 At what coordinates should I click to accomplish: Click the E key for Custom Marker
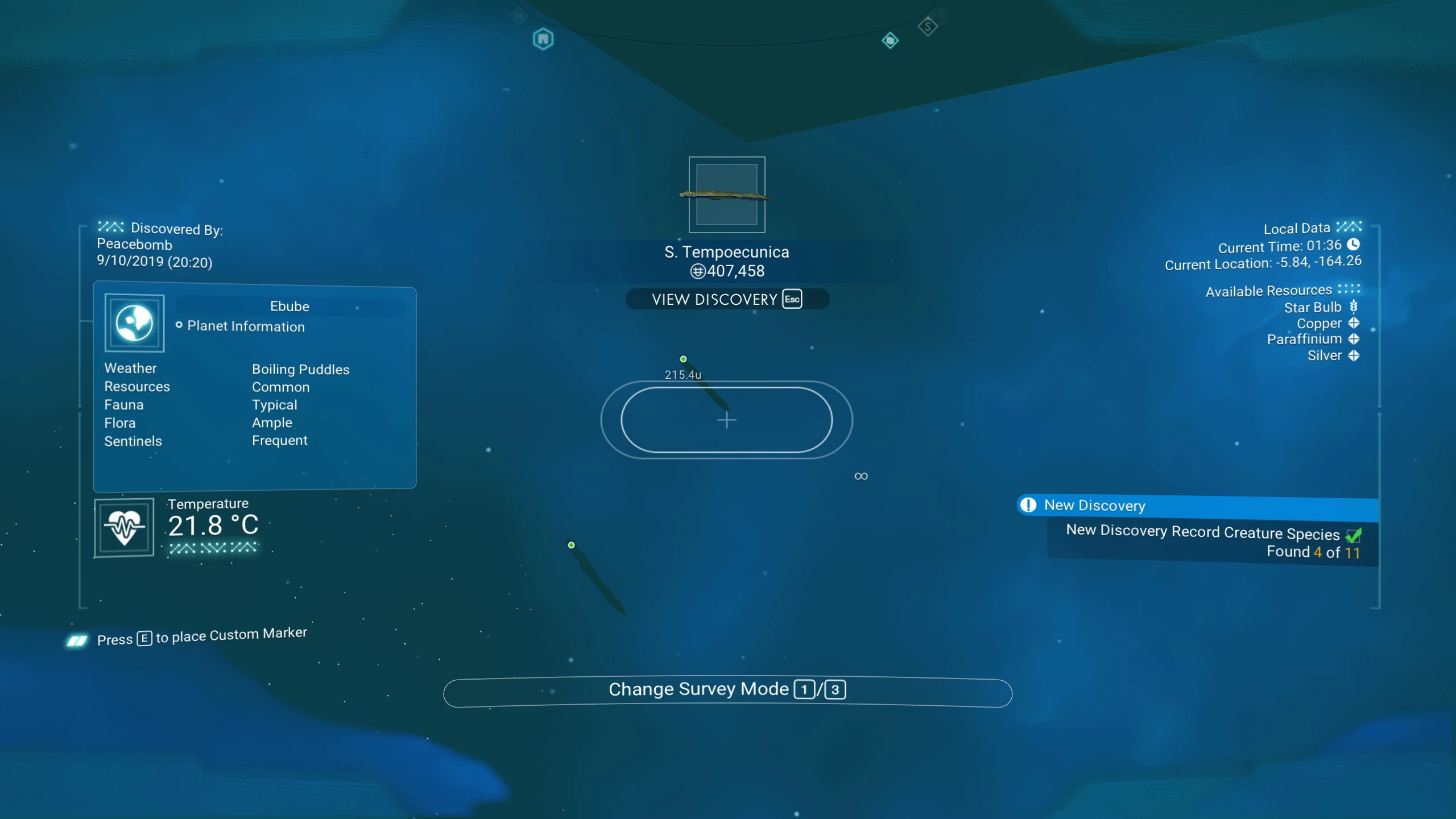[144, 638]
